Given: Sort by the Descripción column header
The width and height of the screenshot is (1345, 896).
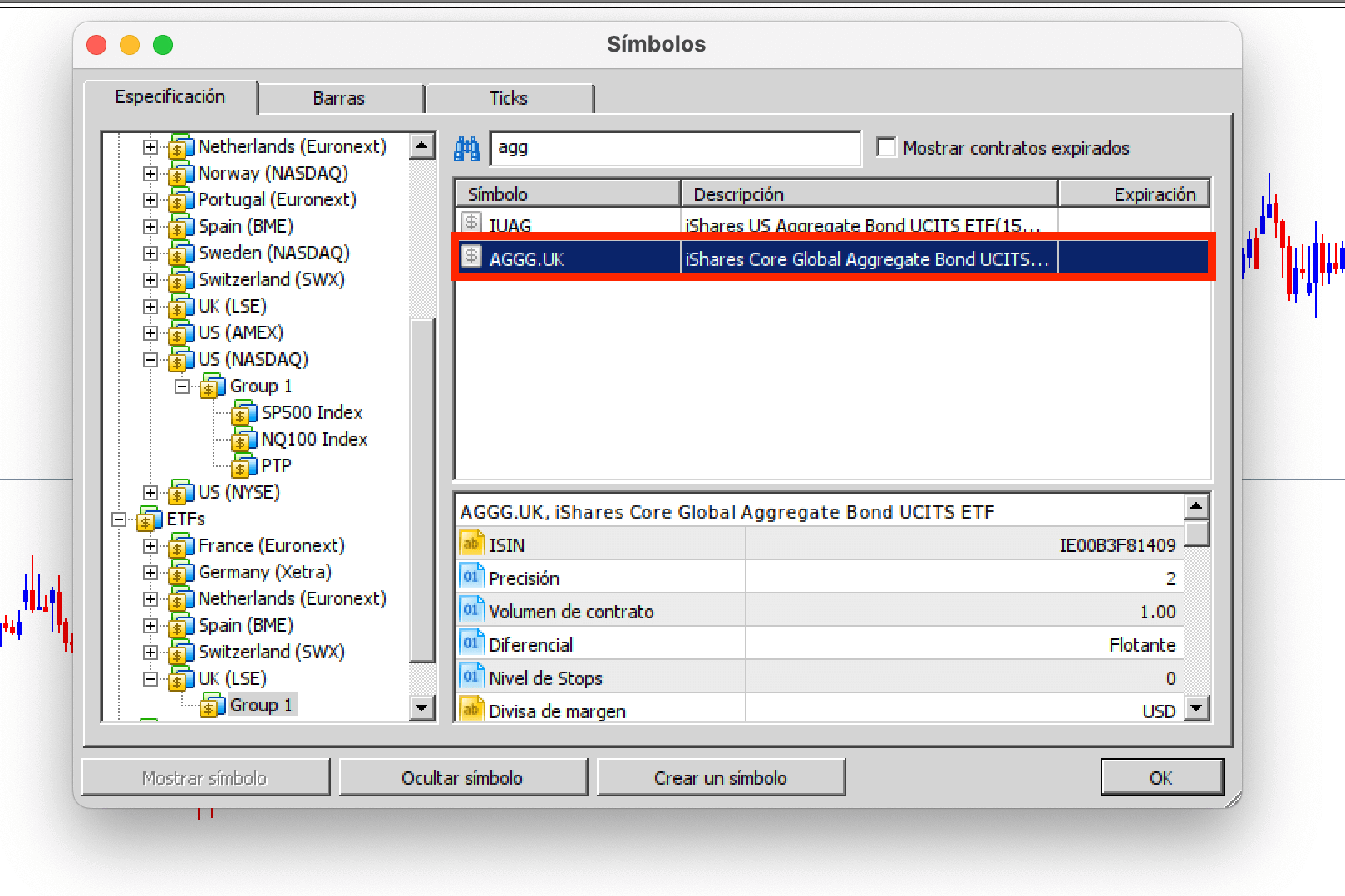Looking at the screenshot, I should tap(870, 194).
